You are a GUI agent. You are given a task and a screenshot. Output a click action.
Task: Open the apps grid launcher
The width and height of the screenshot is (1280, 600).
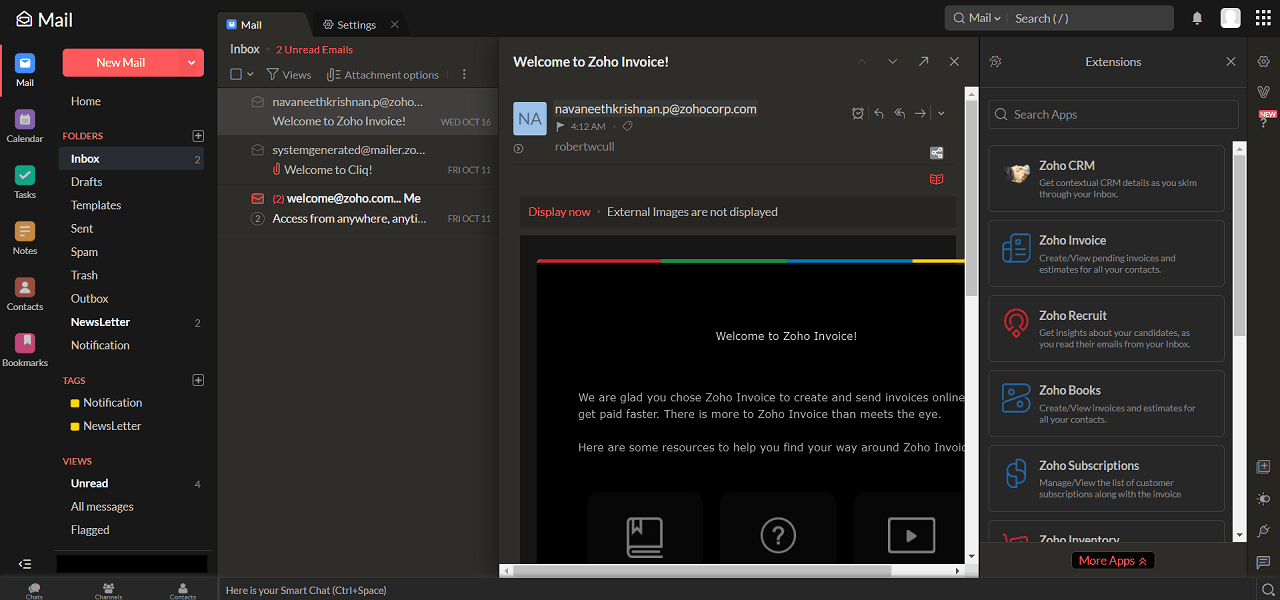pos(1263,18)
